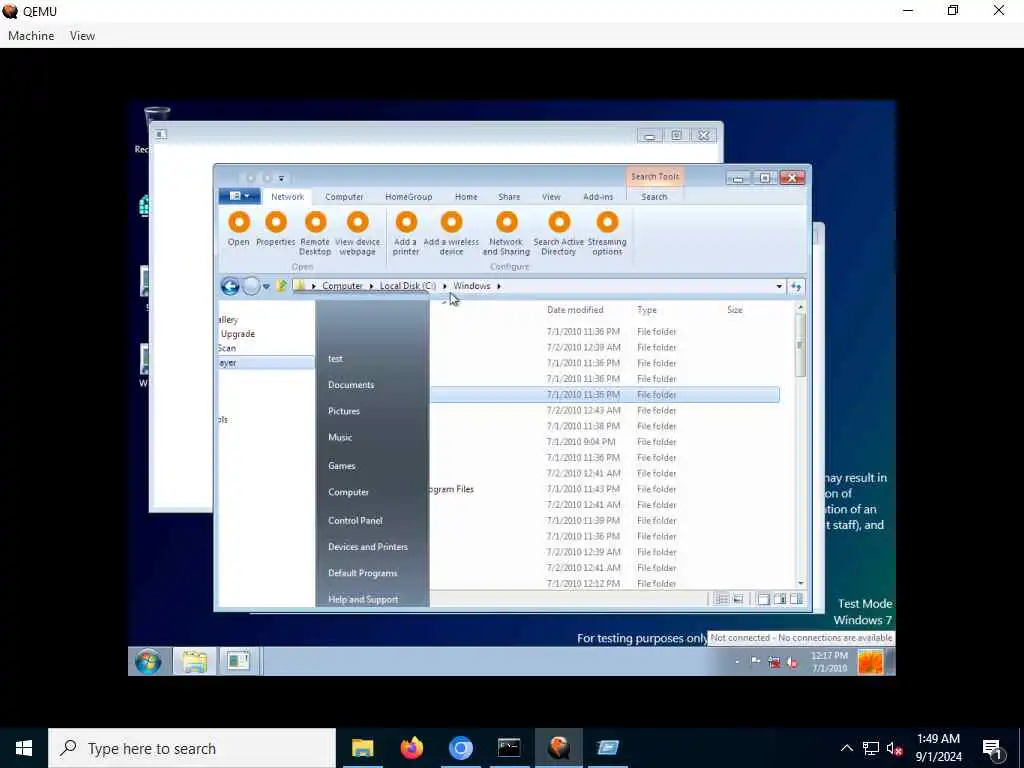Open the recent locations dropdown arrow
Image resolution: width=1024 pixels, height=768 pixels.
266,286
